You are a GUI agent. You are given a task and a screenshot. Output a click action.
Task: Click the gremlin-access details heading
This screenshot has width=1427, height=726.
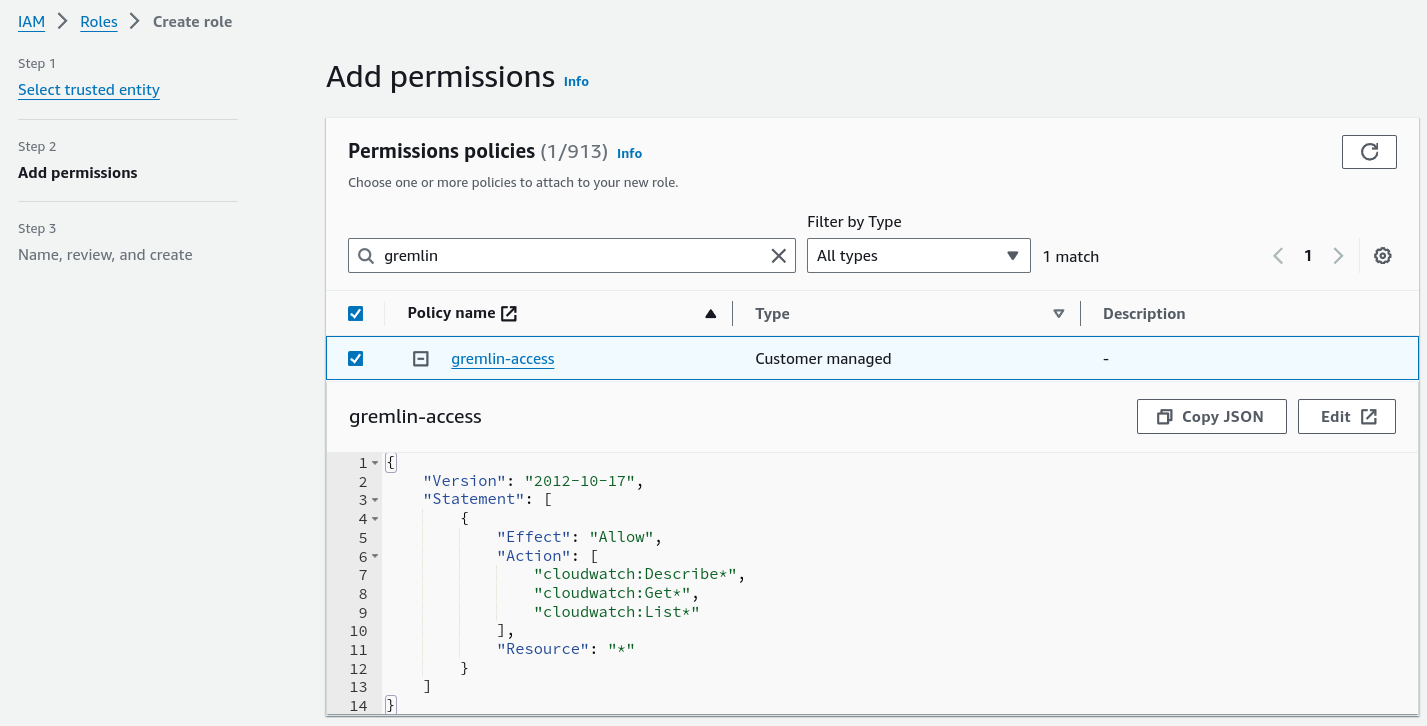(415, 417)
